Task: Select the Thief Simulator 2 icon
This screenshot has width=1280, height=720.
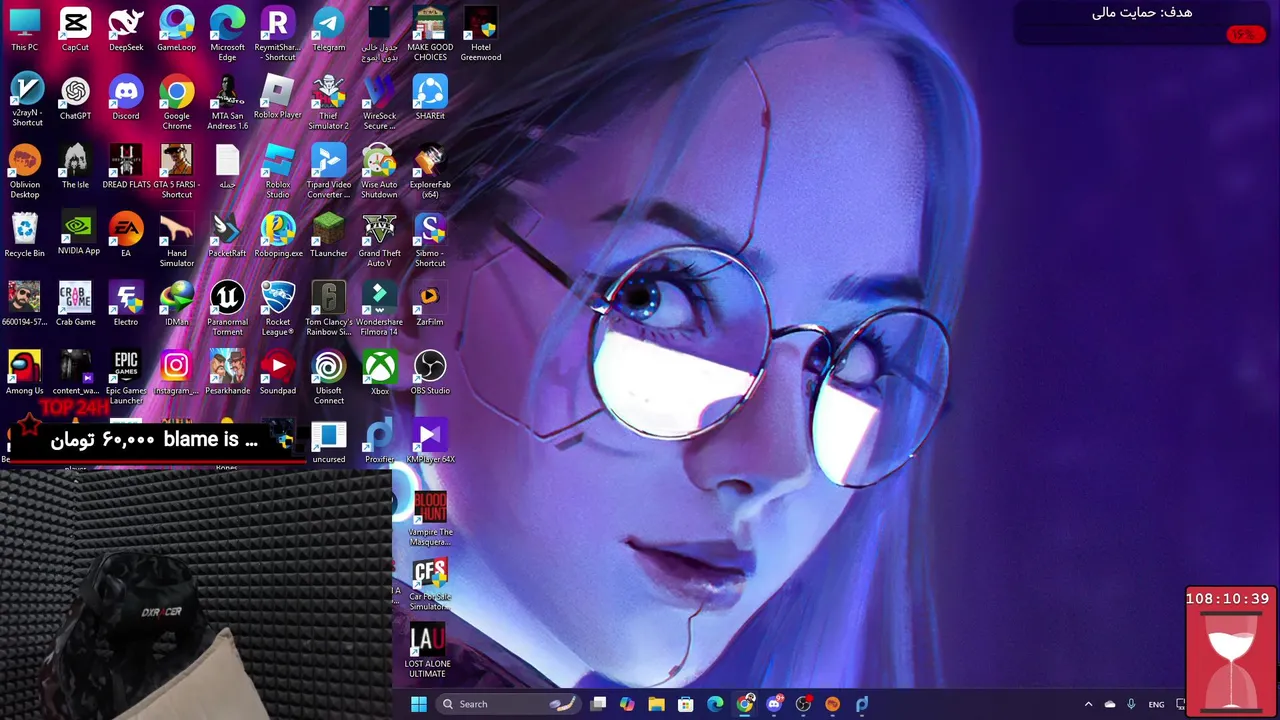Action: point(329,102)
